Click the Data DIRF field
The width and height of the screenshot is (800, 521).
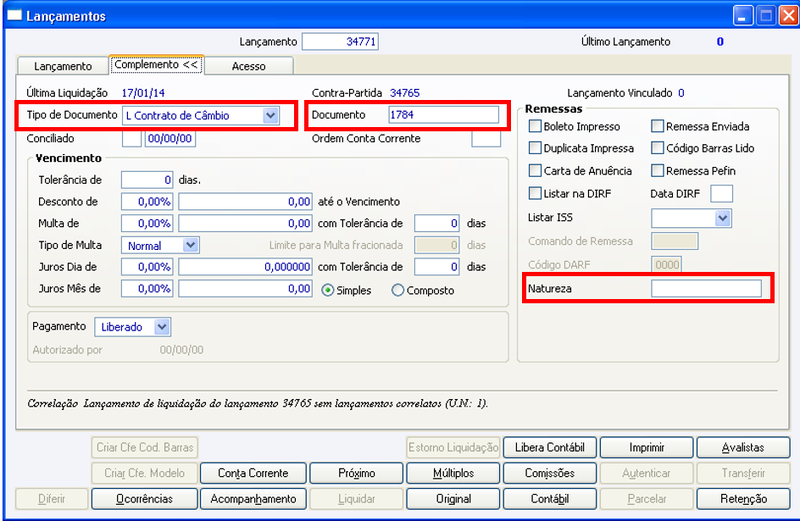pyautogui.click(x=721, y=193)
